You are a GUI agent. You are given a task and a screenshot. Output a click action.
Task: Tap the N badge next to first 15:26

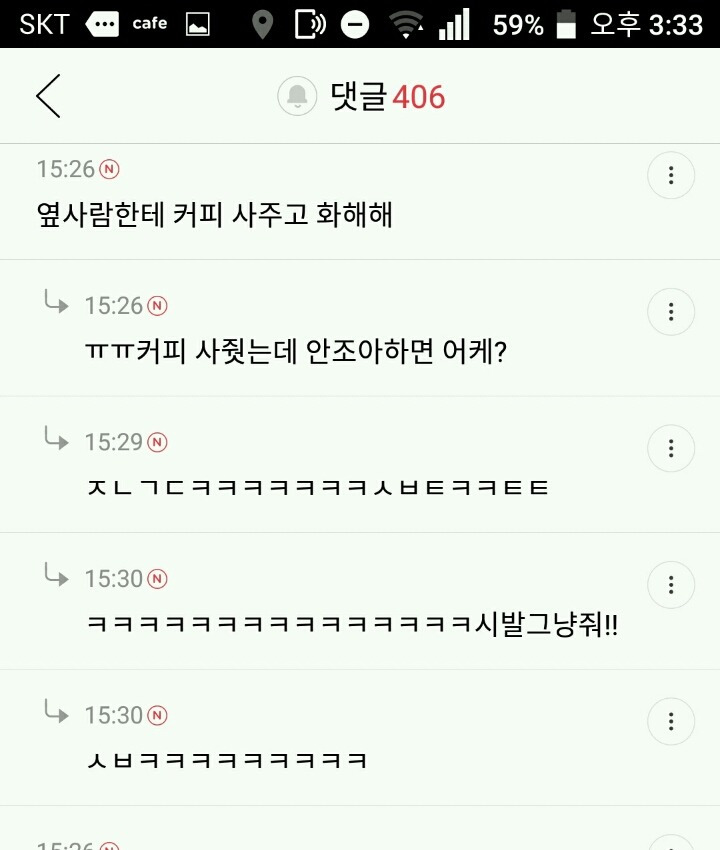110,169
